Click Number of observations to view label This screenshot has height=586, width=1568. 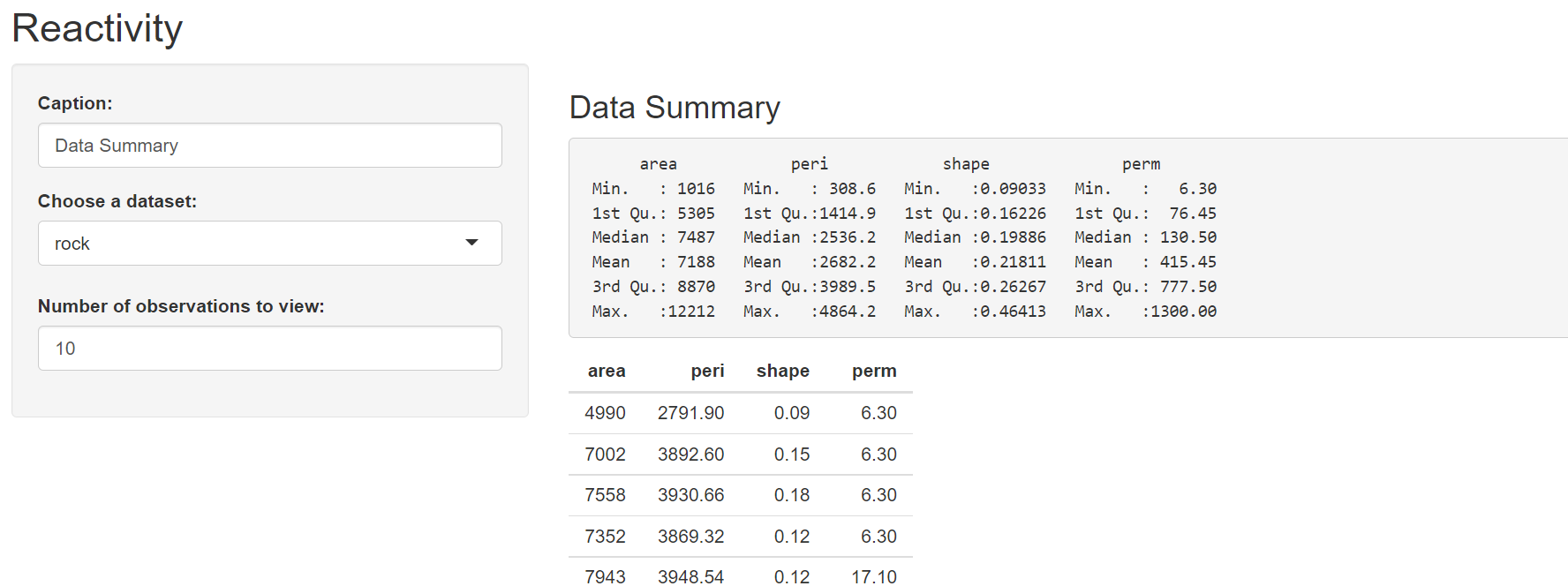click(x=181, y=306)
